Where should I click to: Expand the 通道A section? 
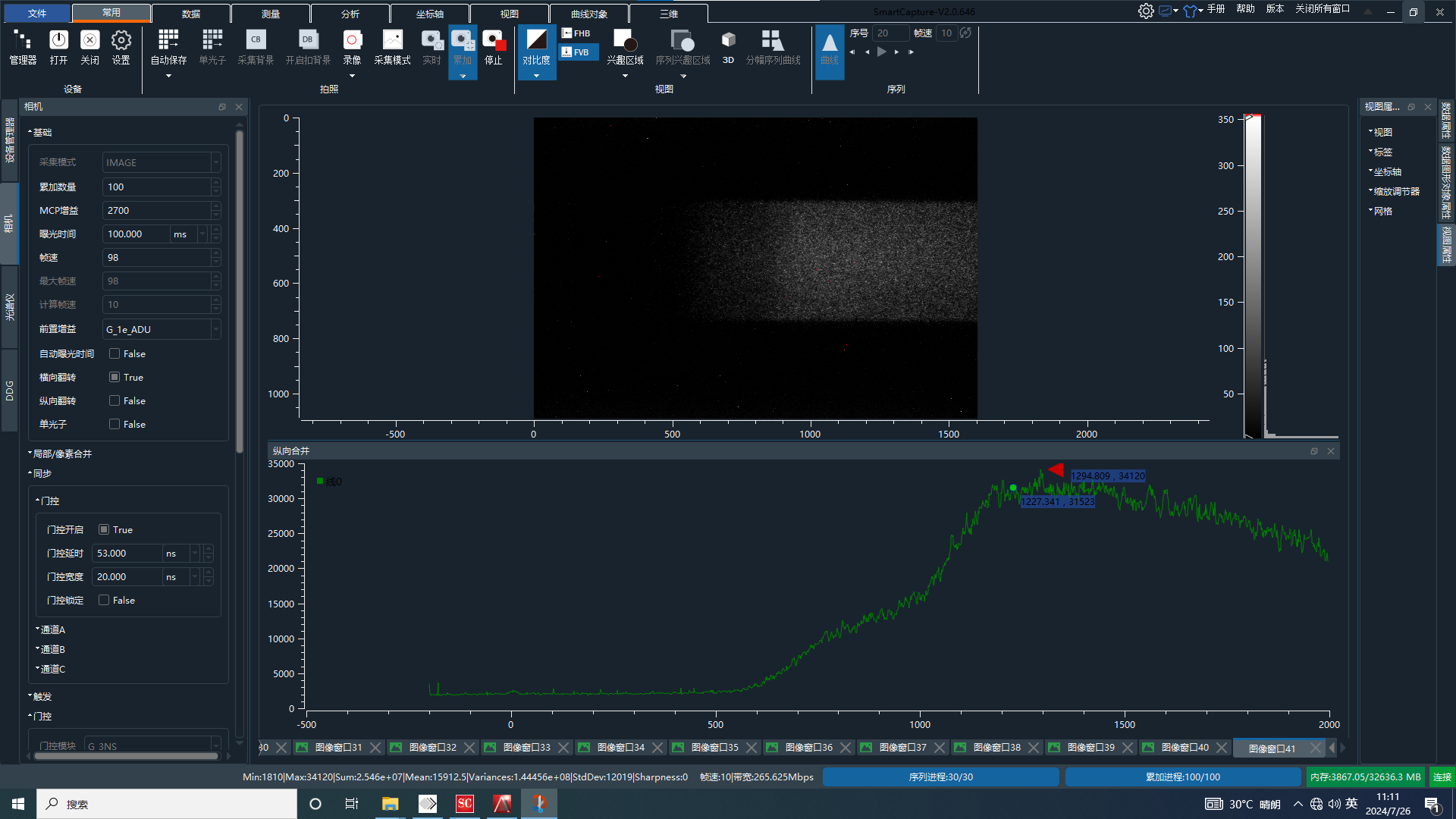51,629
